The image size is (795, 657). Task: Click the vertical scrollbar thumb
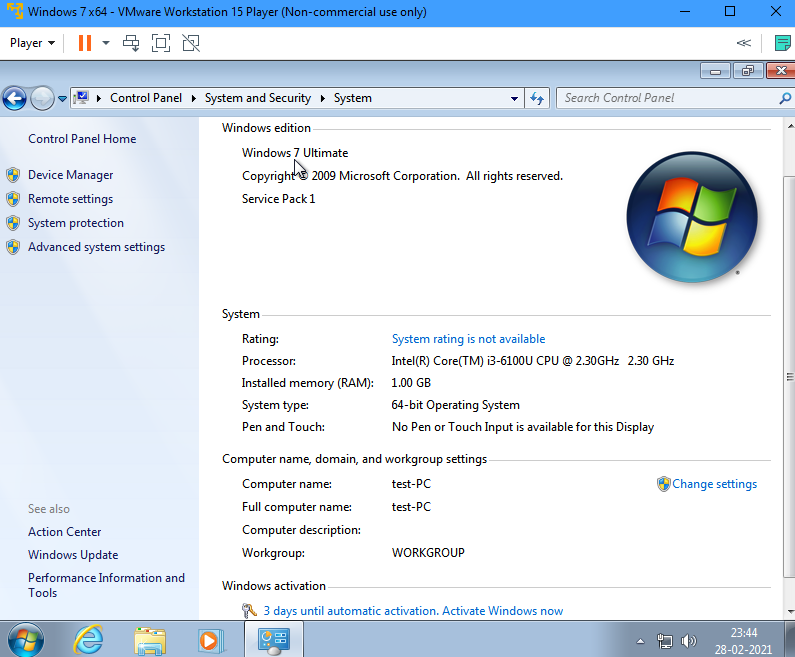[789, 376]
